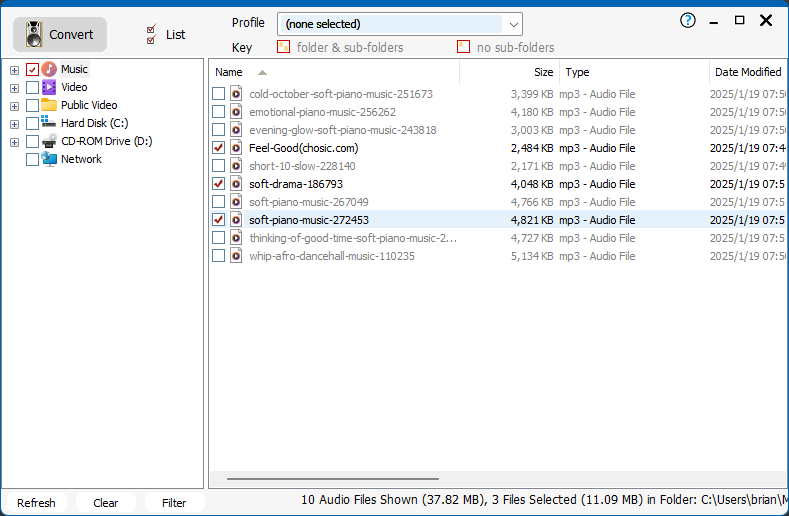
Task: Click the Filter button
Action: pos(174,503)
